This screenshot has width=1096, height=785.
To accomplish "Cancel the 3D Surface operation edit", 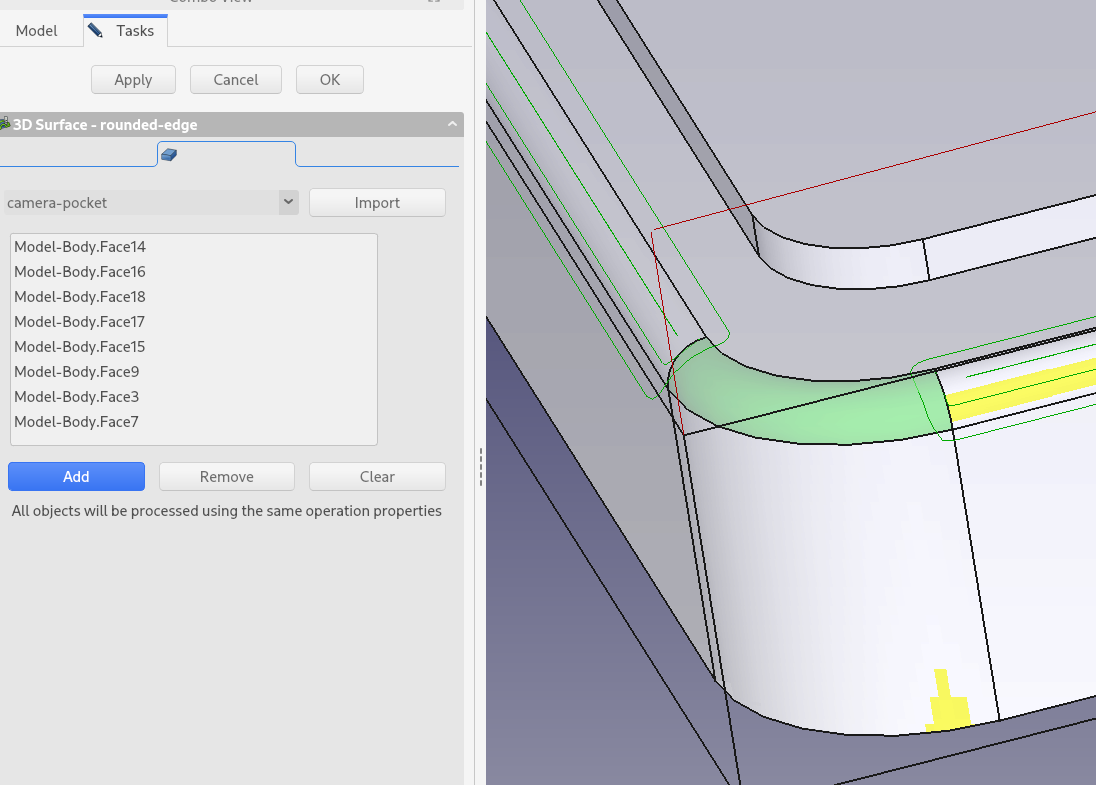I will 235,80.
